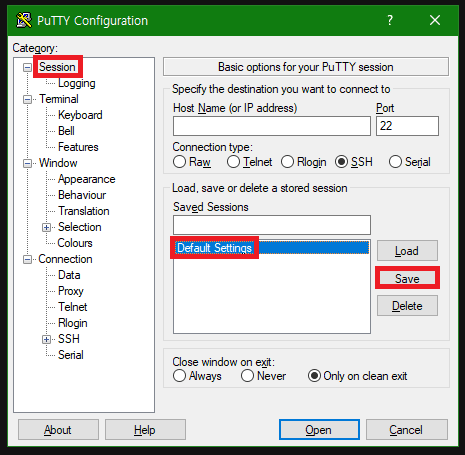465x455 pixels.
Task: Choose Always close window on exit
Action: click(197, 376)
